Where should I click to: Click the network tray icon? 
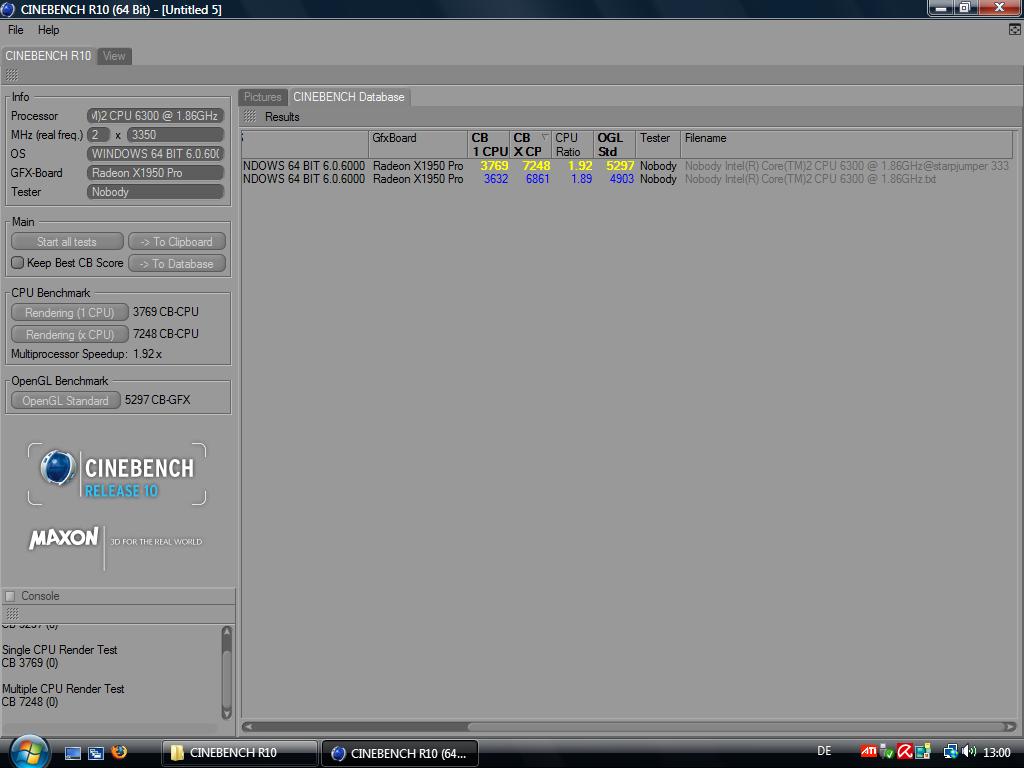[951, 752]
